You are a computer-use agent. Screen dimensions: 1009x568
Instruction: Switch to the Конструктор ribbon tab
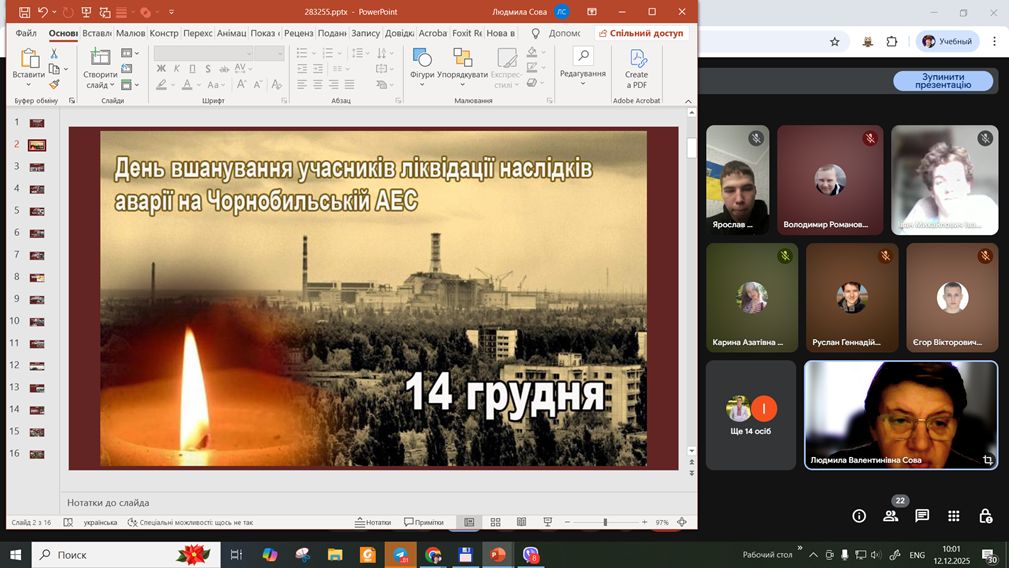pos(164,33)
